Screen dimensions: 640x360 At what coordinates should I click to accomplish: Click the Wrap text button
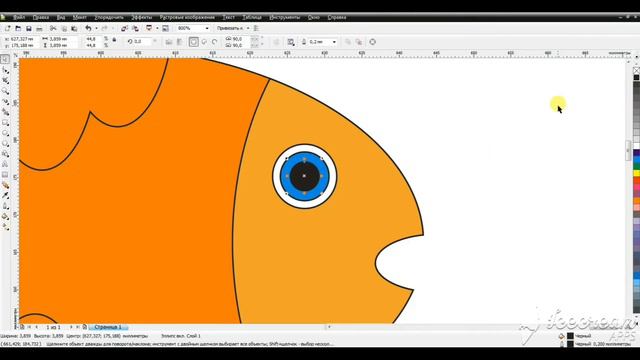click(291, 42)
